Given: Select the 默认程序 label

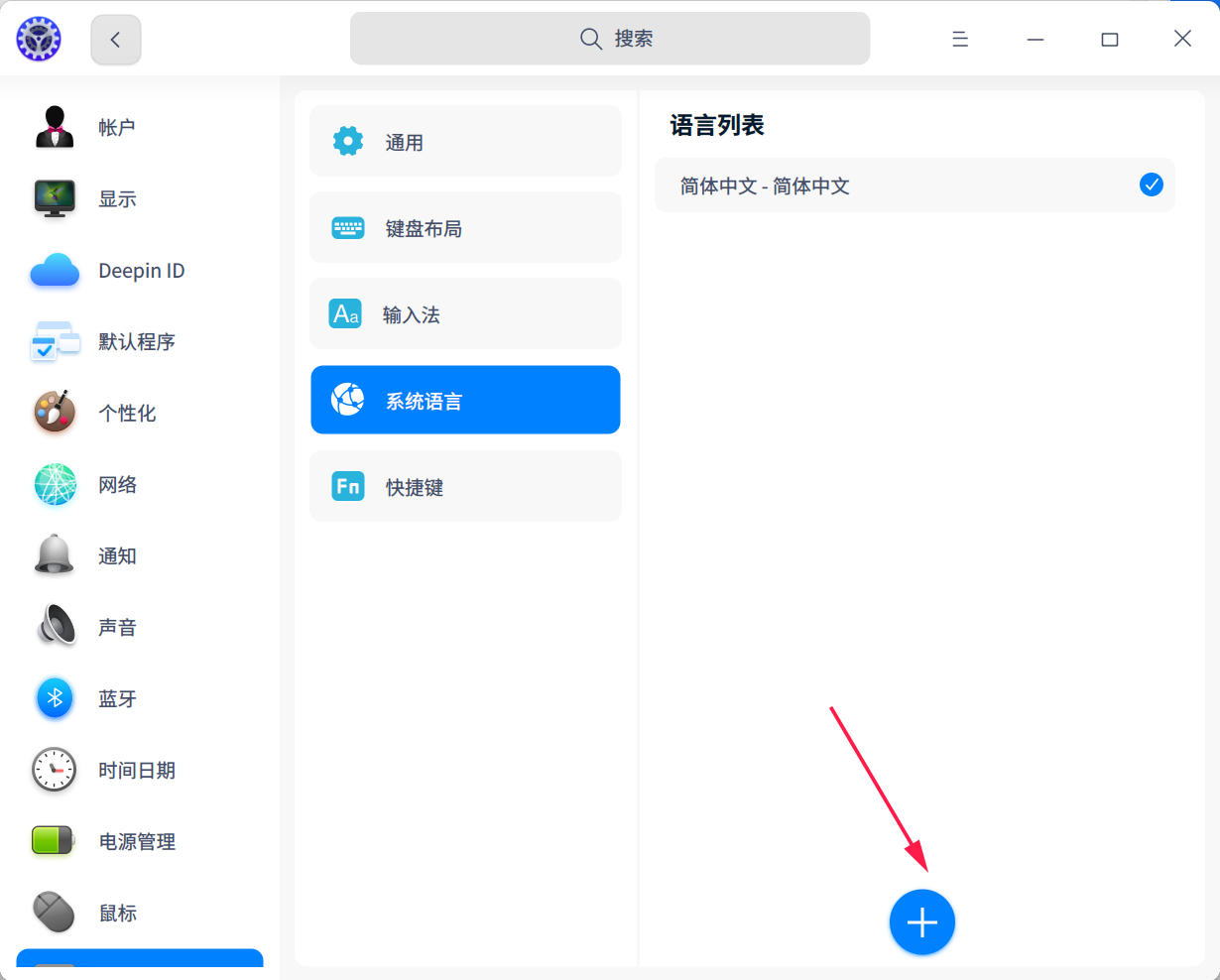Looking at the screenshot, I should pyautogui.click(x=137, y=341).
